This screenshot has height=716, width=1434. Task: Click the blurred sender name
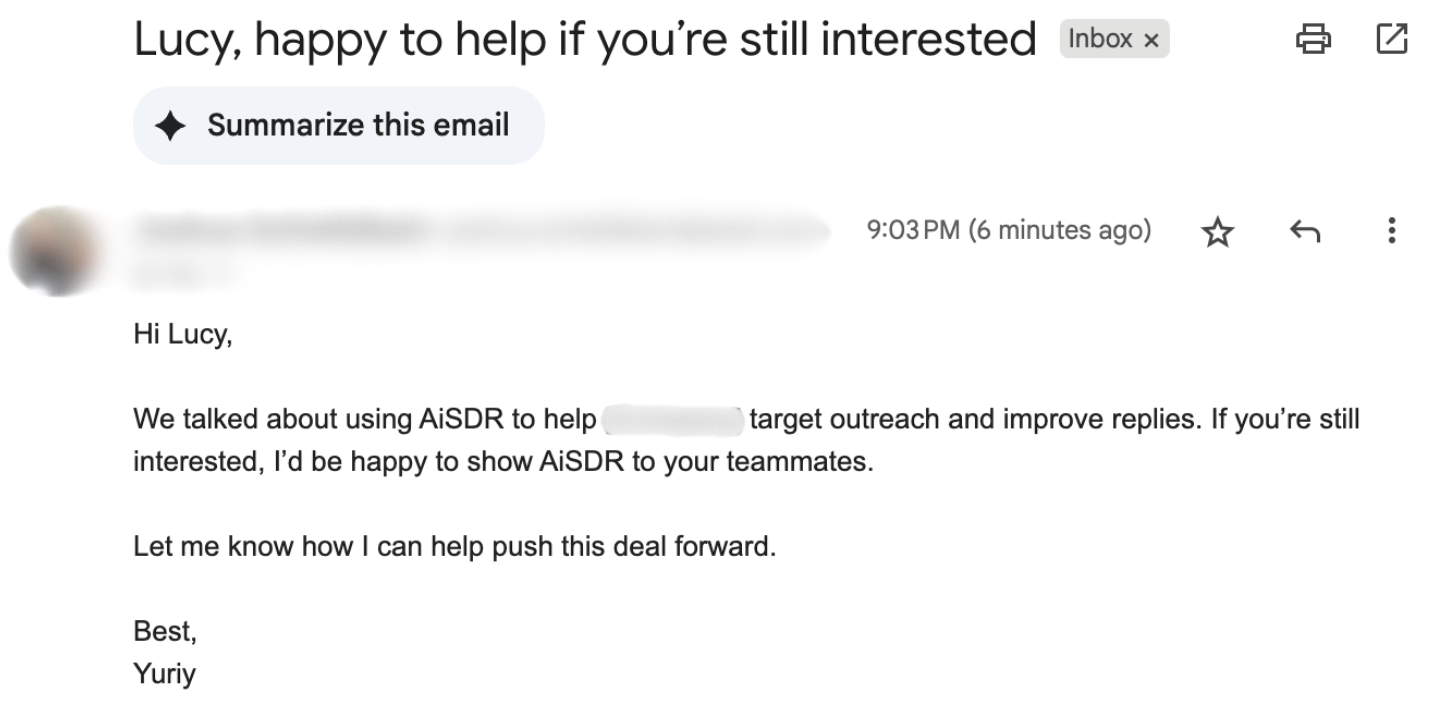[280, 231]
